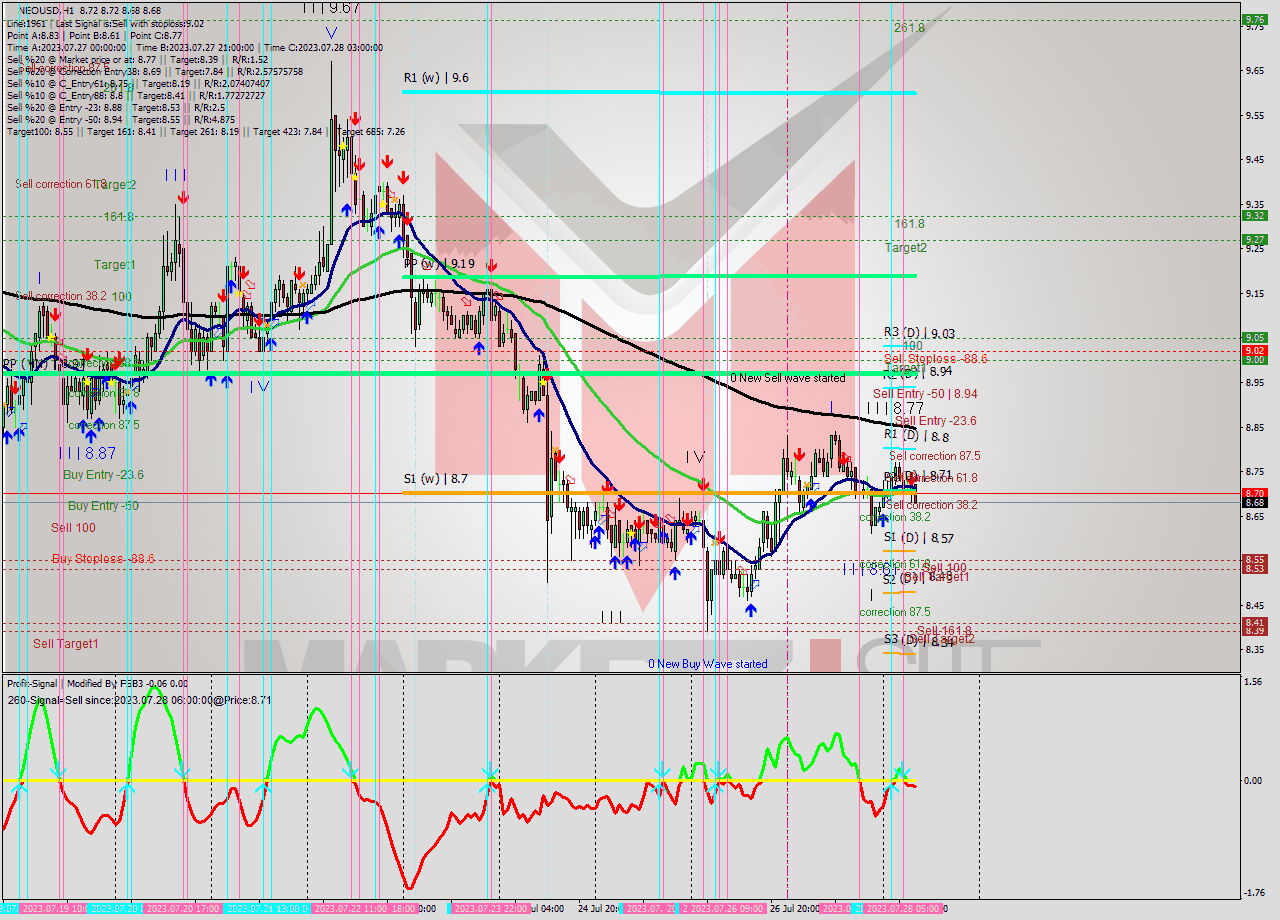Click the 'R1 (D) | 8.8' daily resistance label

[916, 436]
